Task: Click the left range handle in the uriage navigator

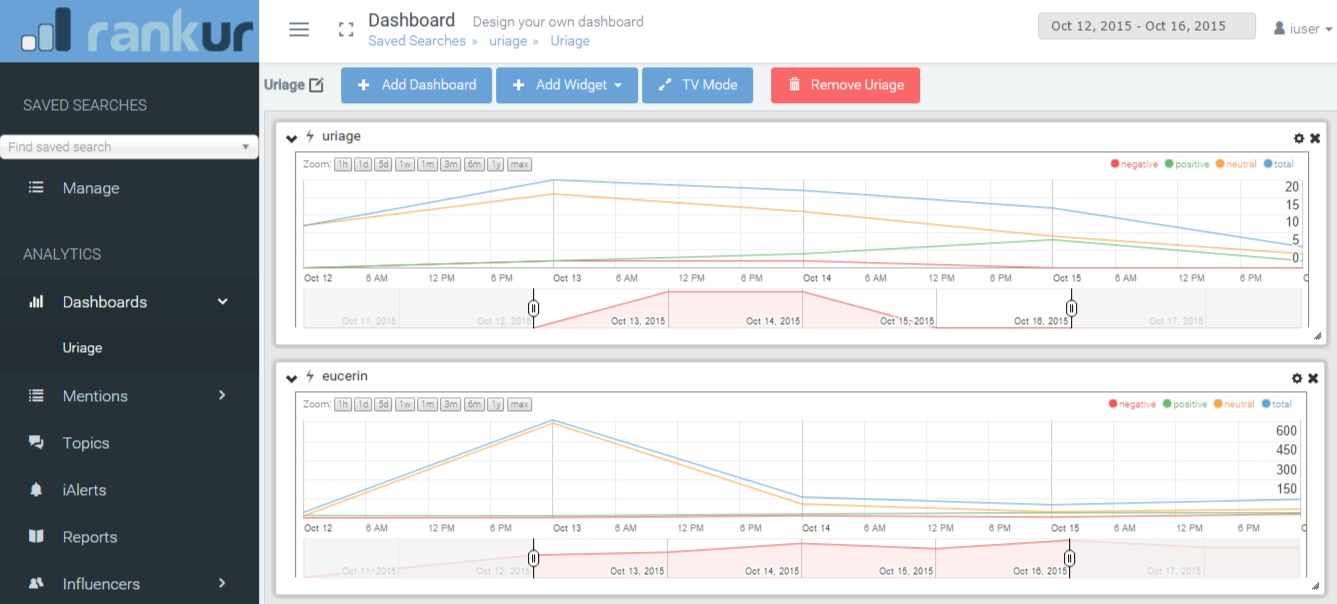Action: (534, 308)
